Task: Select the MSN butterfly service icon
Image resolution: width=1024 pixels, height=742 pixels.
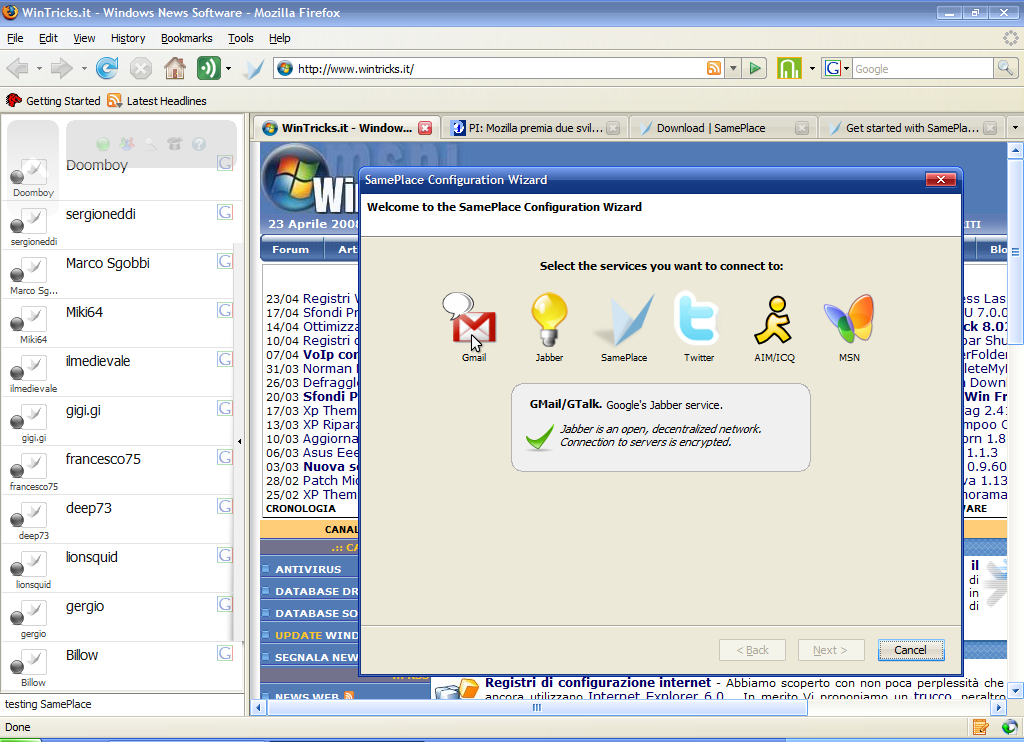Action: (849, 319)
